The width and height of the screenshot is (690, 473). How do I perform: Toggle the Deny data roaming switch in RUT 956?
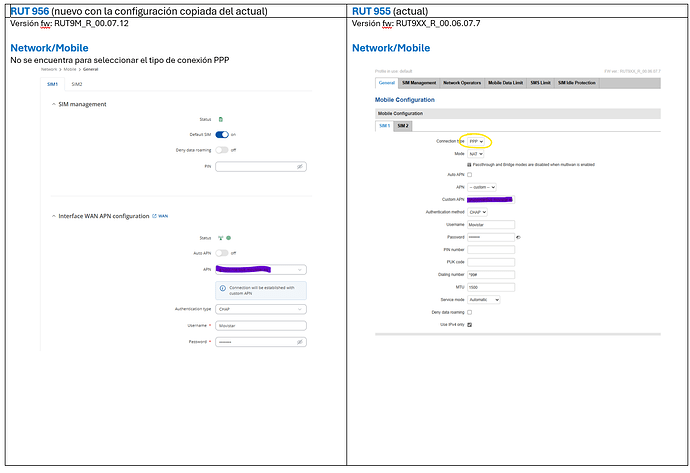point(222,150)
